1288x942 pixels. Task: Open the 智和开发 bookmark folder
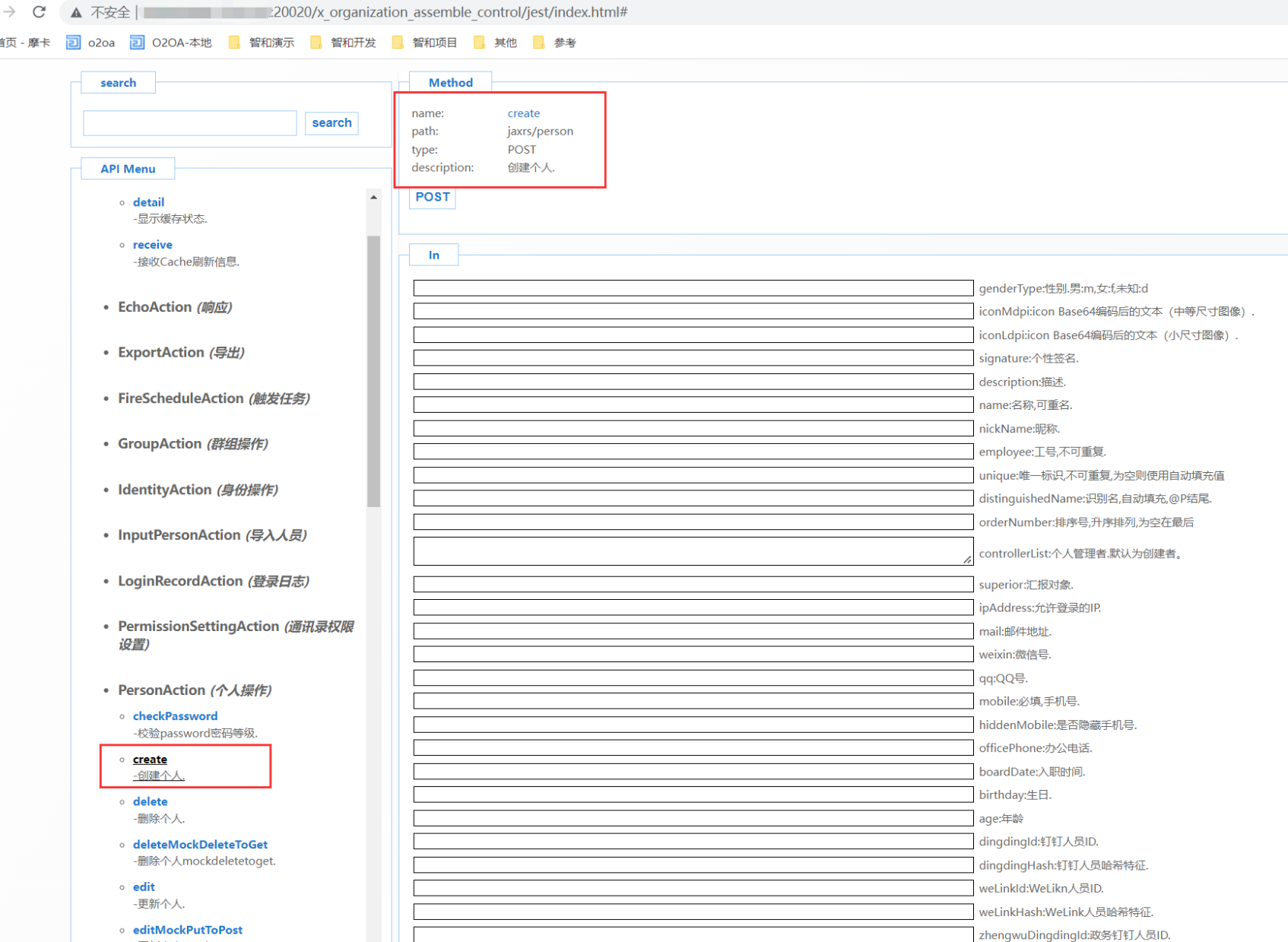tap(344, 43)
